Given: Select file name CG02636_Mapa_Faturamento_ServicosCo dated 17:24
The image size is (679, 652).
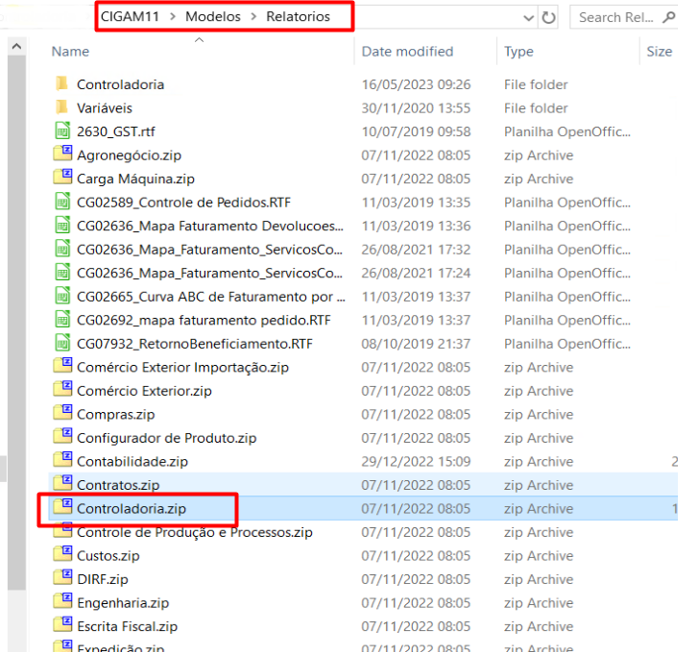Looking at the screenshot, I should (x=210, y=273).
